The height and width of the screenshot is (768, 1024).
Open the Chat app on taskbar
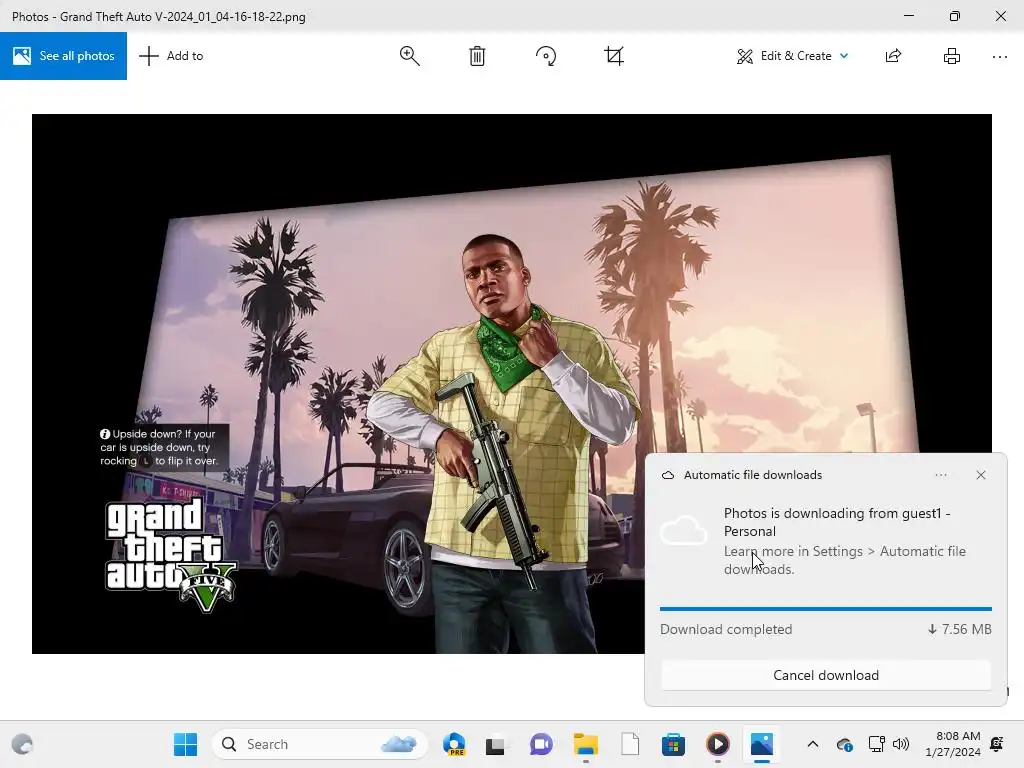tap(541, 744)
